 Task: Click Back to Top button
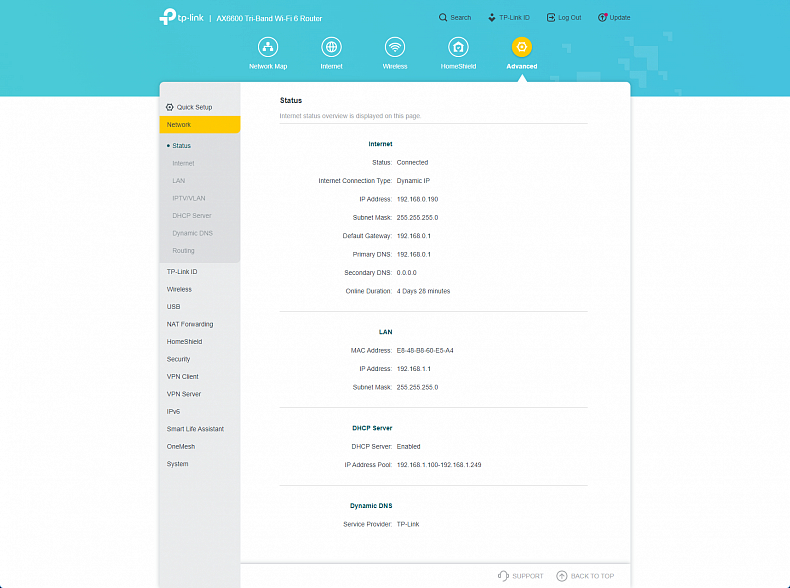pos(585,576)
